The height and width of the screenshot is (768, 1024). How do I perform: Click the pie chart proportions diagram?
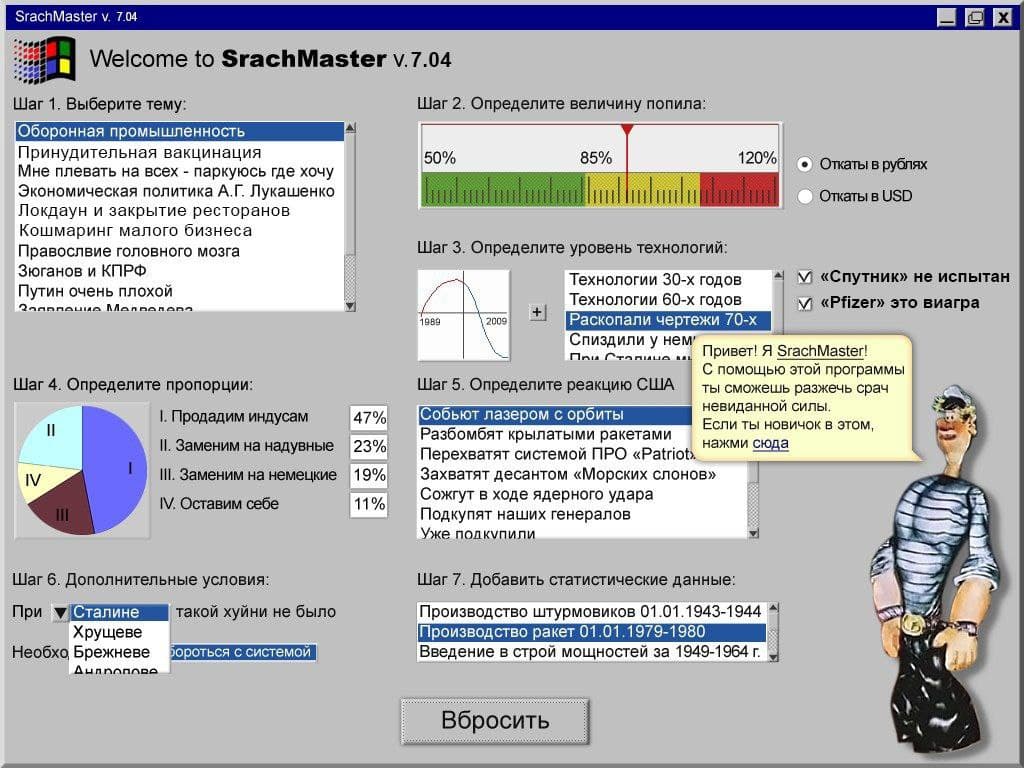coord(82,470)
